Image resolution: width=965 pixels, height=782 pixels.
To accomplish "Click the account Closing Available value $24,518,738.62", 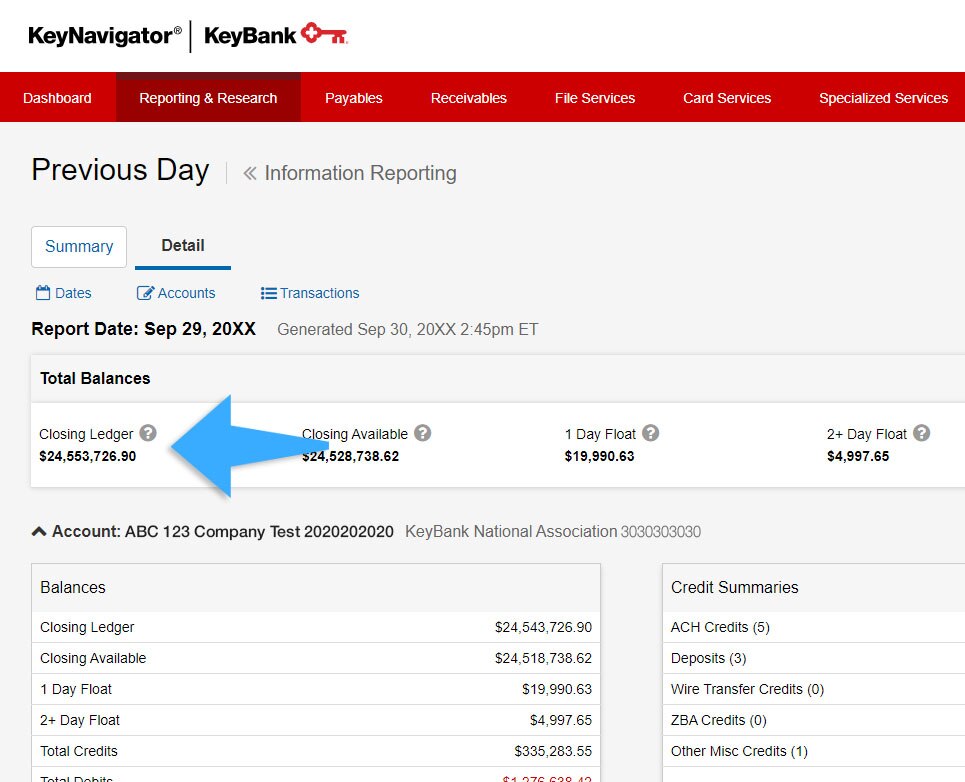I will point(543,658).
